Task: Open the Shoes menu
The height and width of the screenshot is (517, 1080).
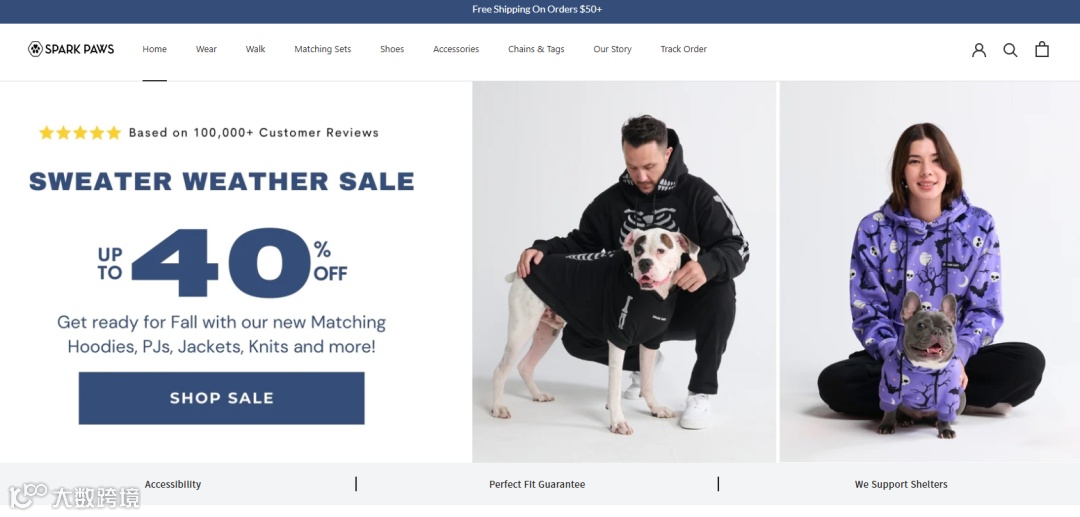Action: (x=392, y=49)
